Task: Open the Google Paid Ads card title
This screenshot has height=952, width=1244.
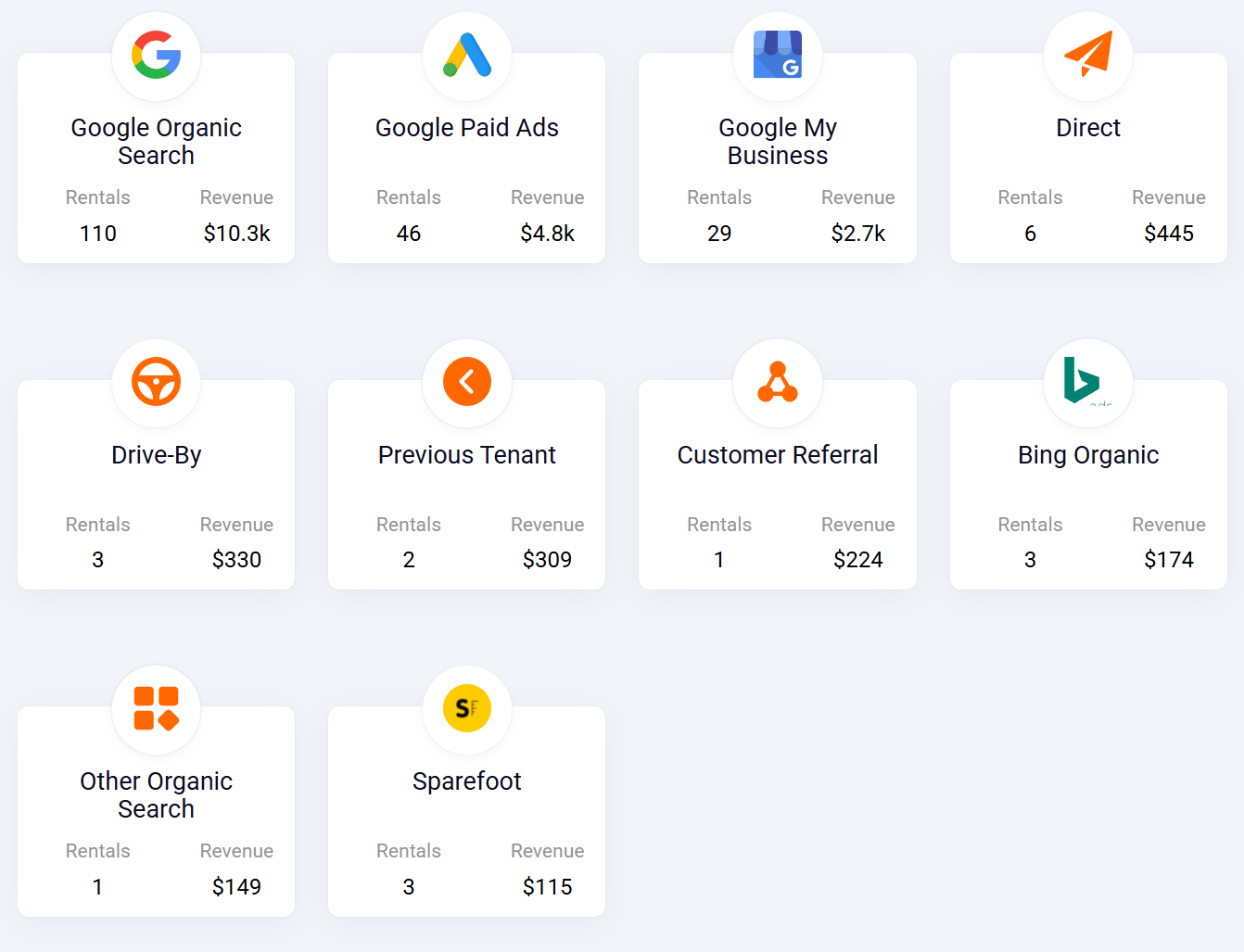Action: 467,128
